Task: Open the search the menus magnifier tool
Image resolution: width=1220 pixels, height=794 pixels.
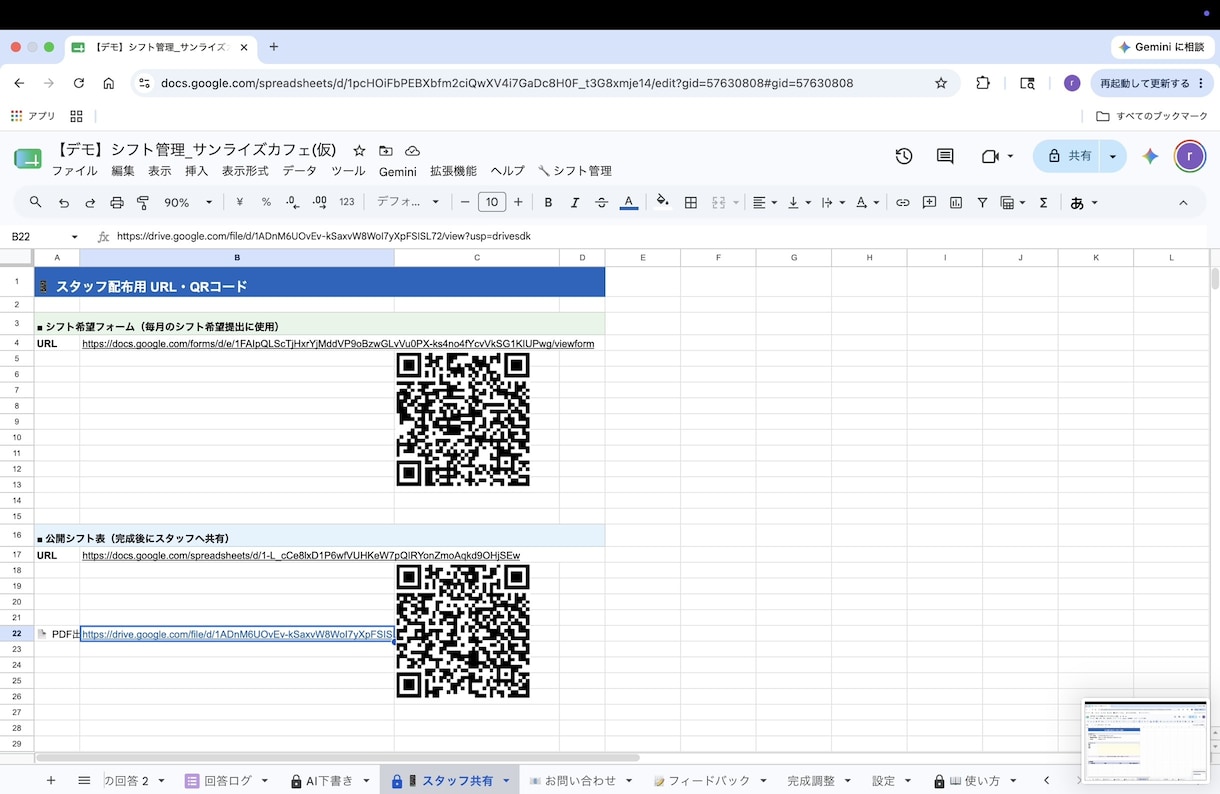Action: 36,202
